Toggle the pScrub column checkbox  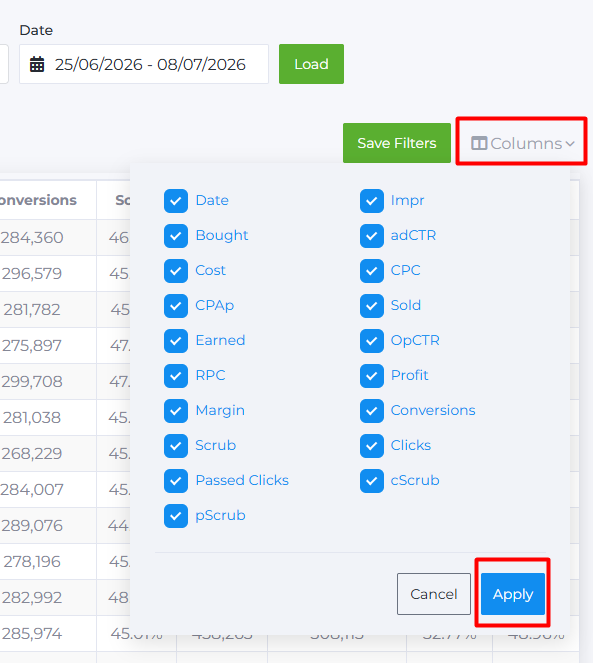tap(176, 516)
